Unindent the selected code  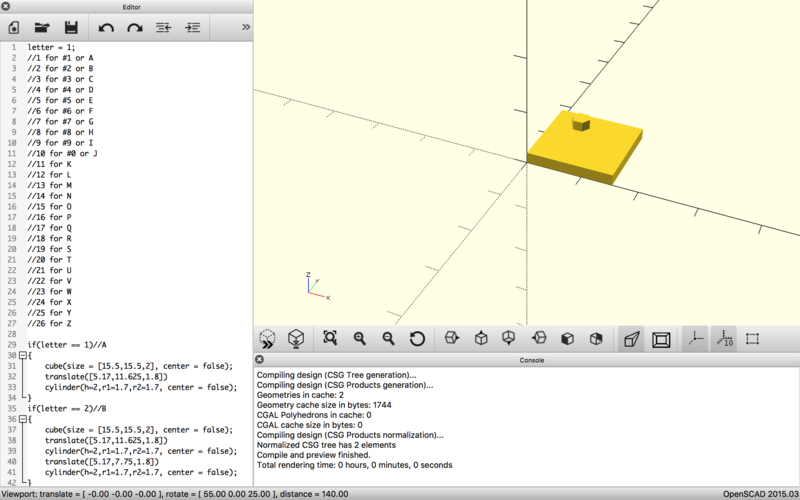pyautogui.click(x=163, y=28)
